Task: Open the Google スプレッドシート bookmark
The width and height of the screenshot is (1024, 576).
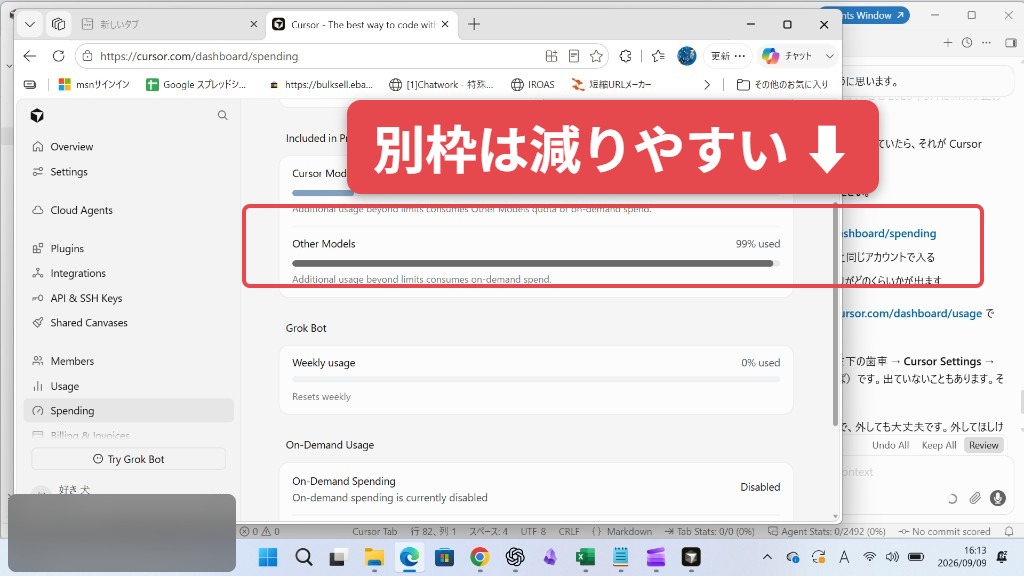Action: 196,84
